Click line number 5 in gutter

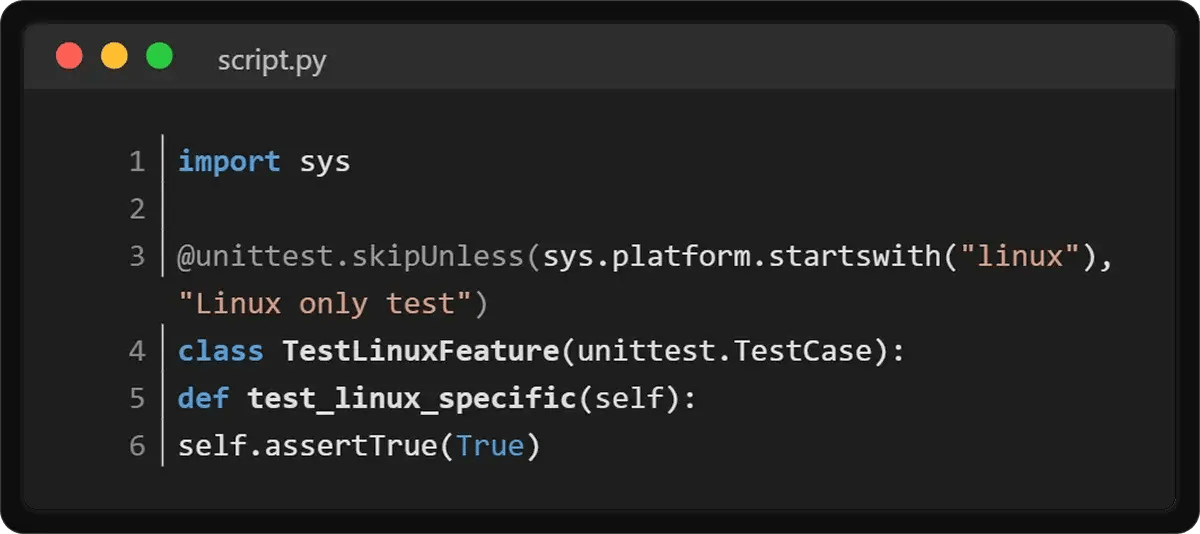tap(137, 399)
